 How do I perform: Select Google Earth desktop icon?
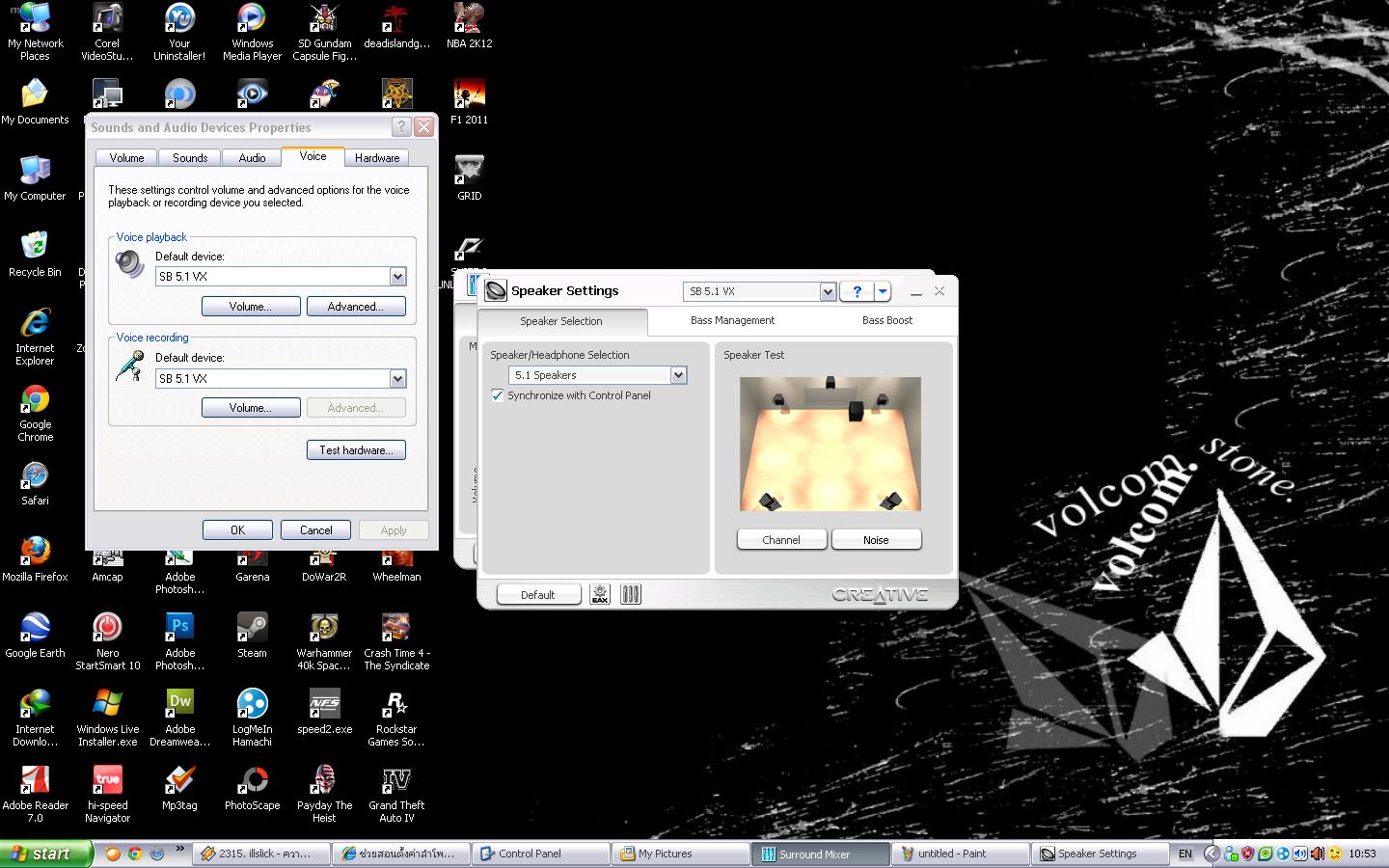point(36,635)
